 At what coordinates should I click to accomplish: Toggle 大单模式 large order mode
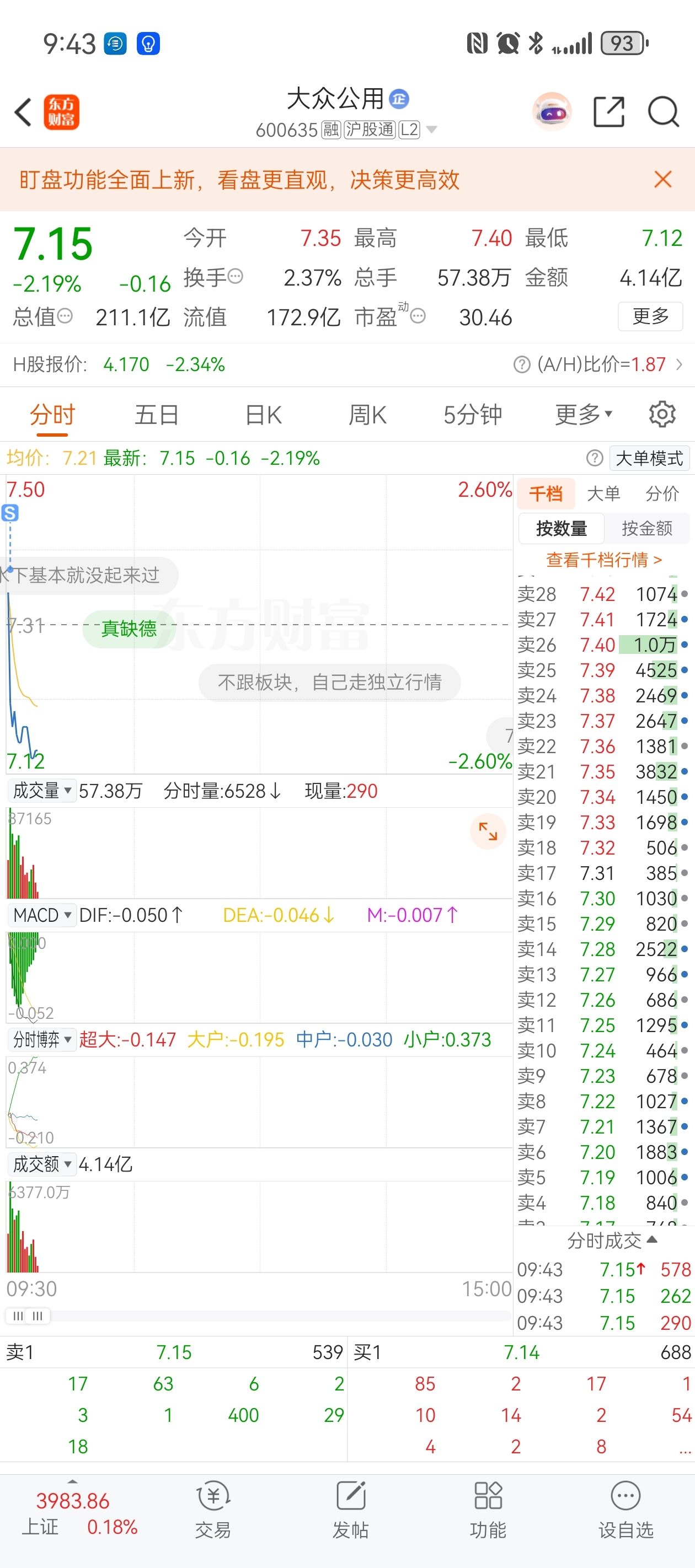(x=649, y=458)
